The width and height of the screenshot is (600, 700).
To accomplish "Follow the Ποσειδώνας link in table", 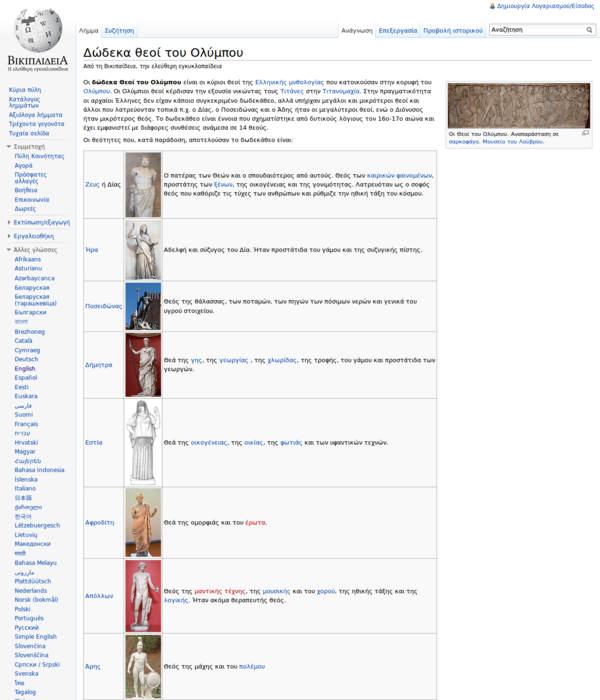I will pos(104,306).
